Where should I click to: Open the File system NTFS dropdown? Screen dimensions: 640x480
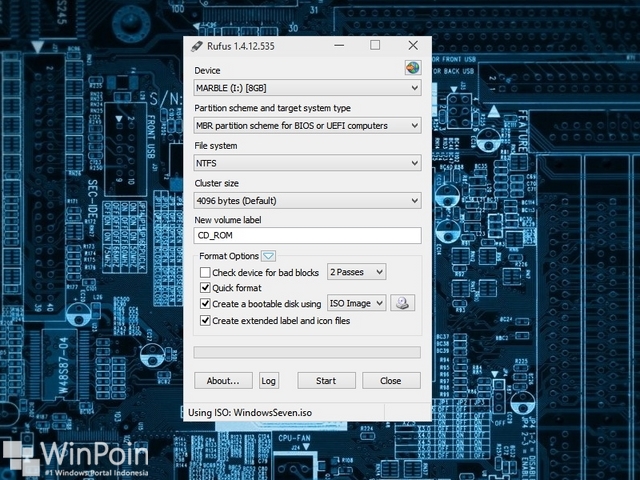307,163
